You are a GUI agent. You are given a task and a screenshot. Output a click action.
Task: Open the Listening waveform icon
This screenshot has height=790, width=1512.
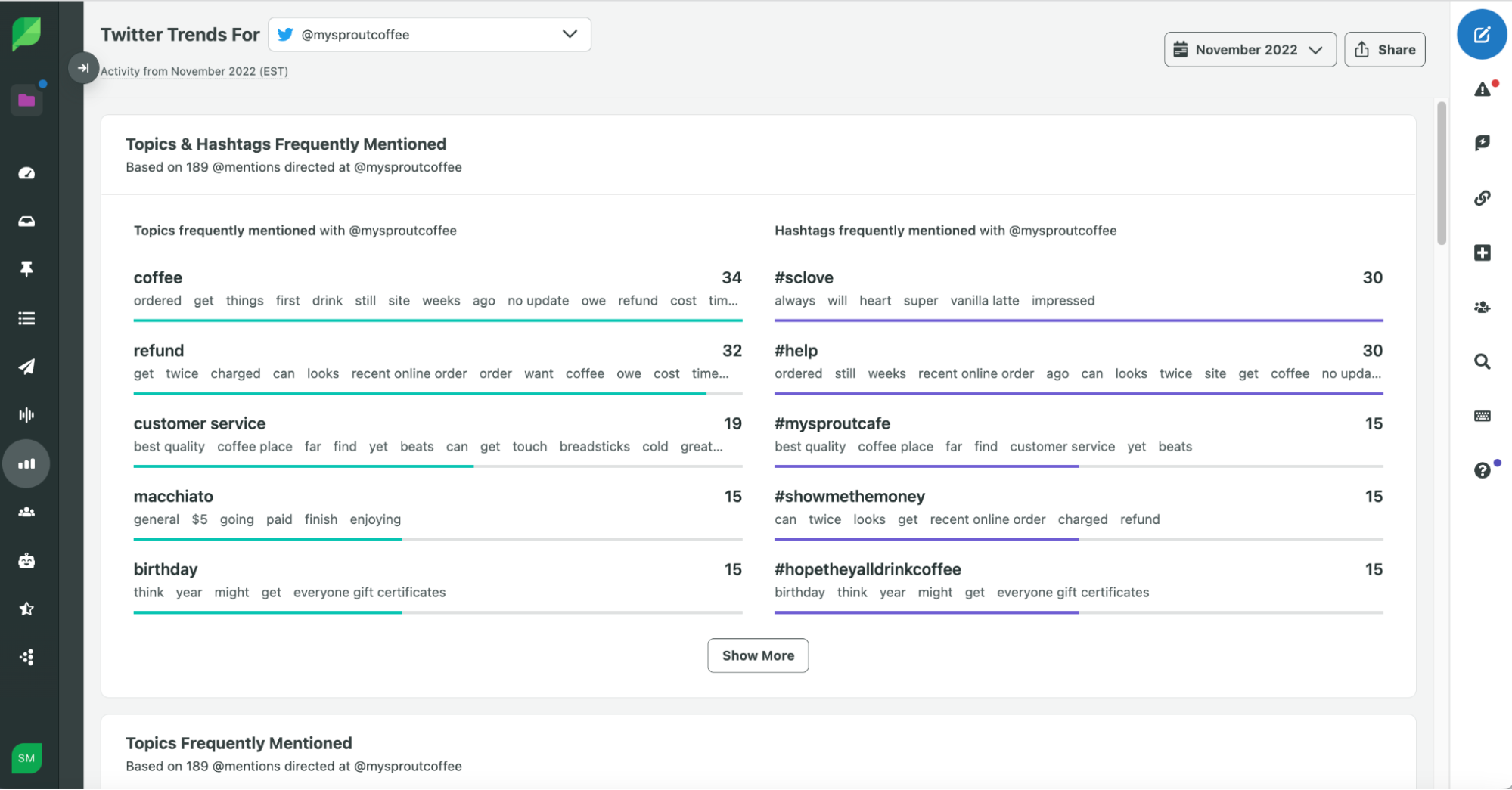[26, 415]
